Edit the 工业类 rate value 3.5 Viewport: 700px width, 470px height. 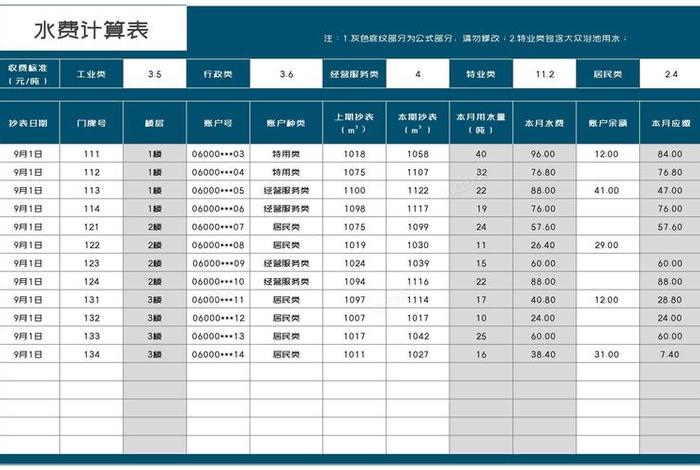[155, 74]
